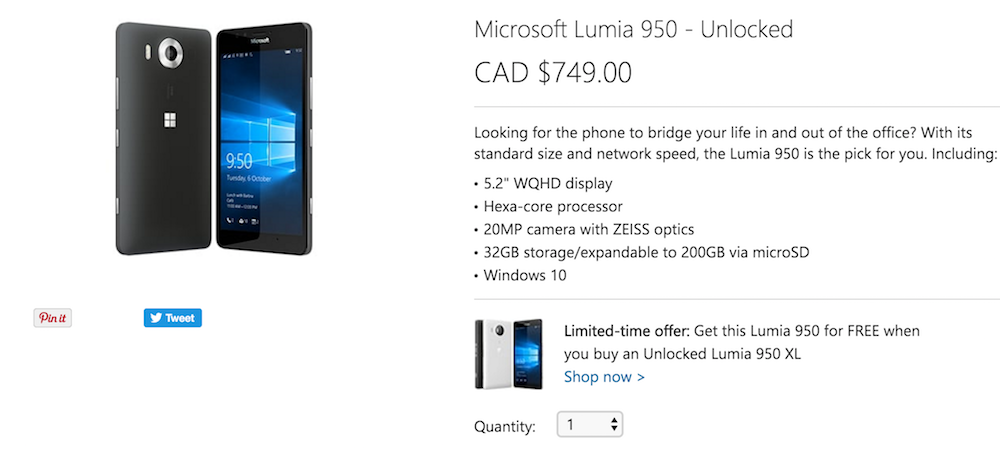1000x450 pixels.
Task: Open the Shop now link
Action: [604, 377]
